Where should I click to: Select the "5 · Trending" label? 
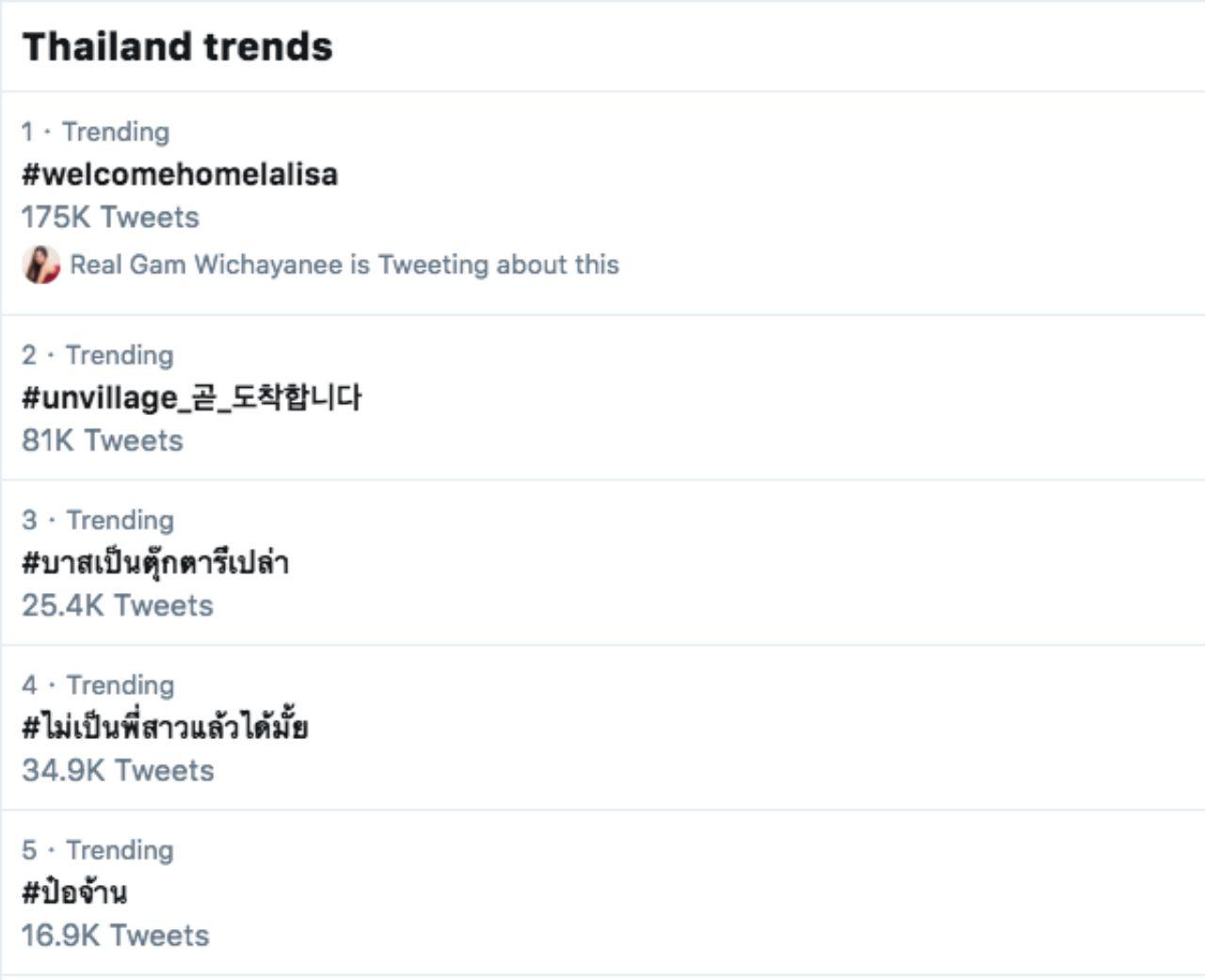97,850
